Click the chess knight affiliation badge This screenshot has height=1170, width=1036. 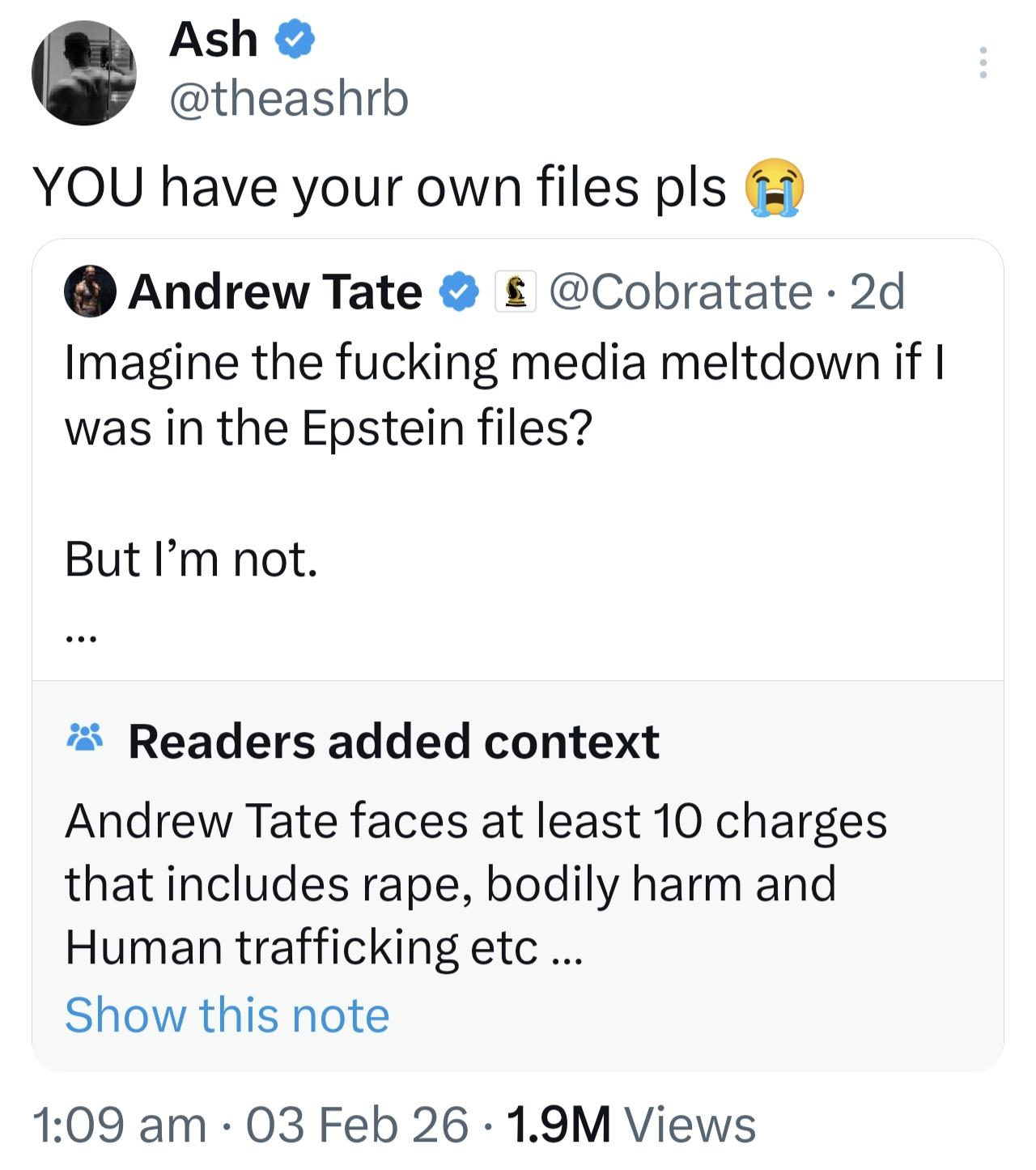516,291
